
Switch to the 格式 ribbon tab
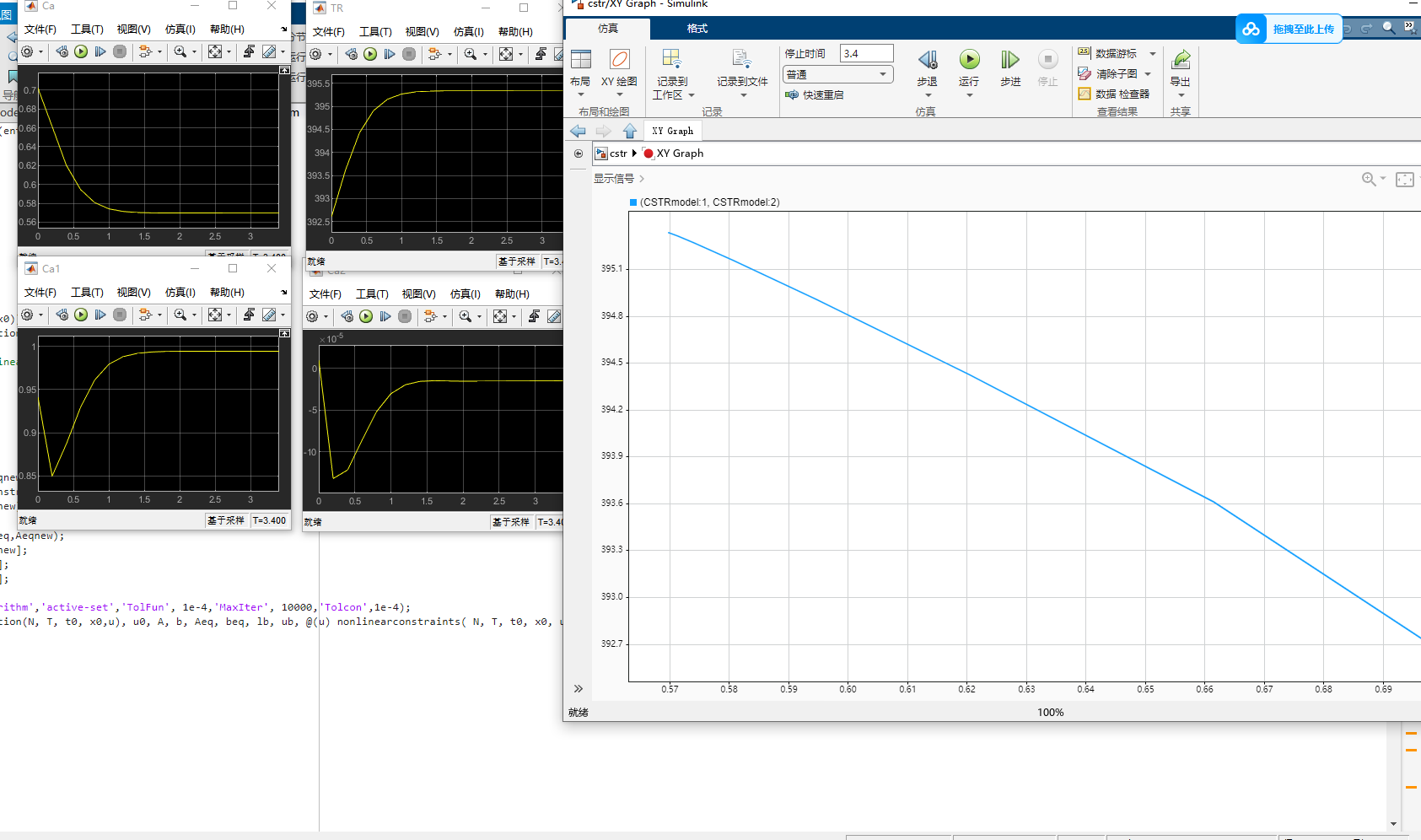[697, 29]
